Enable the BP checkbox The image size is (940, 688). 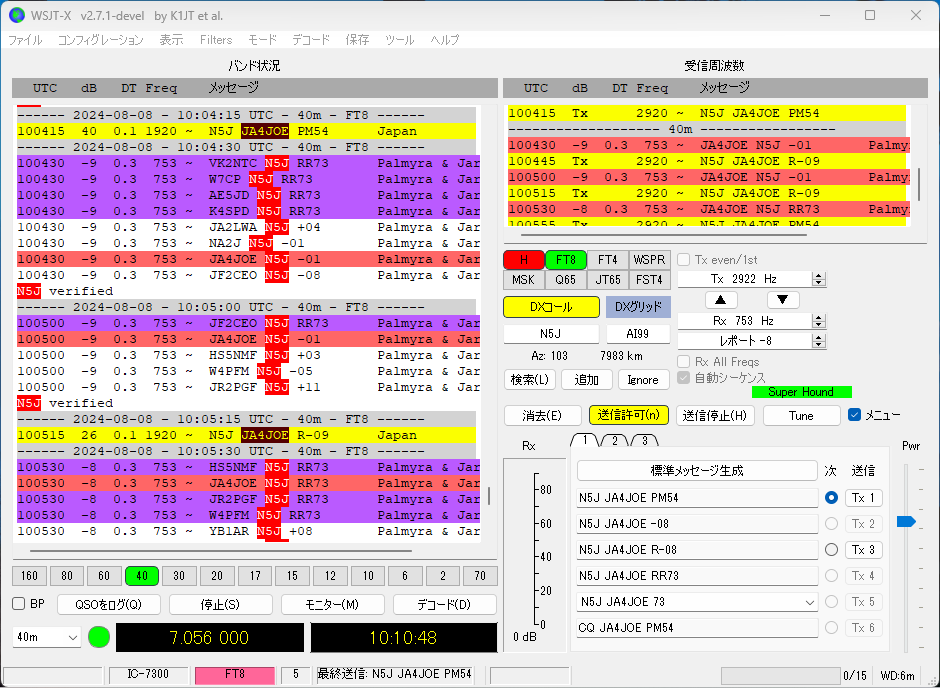(x=19, y=603)
